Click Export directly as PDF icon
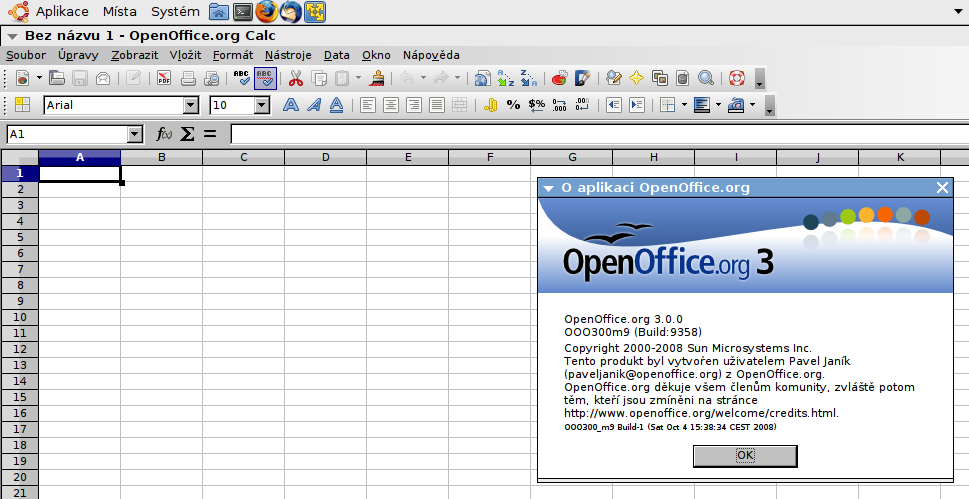 (164, 79)
